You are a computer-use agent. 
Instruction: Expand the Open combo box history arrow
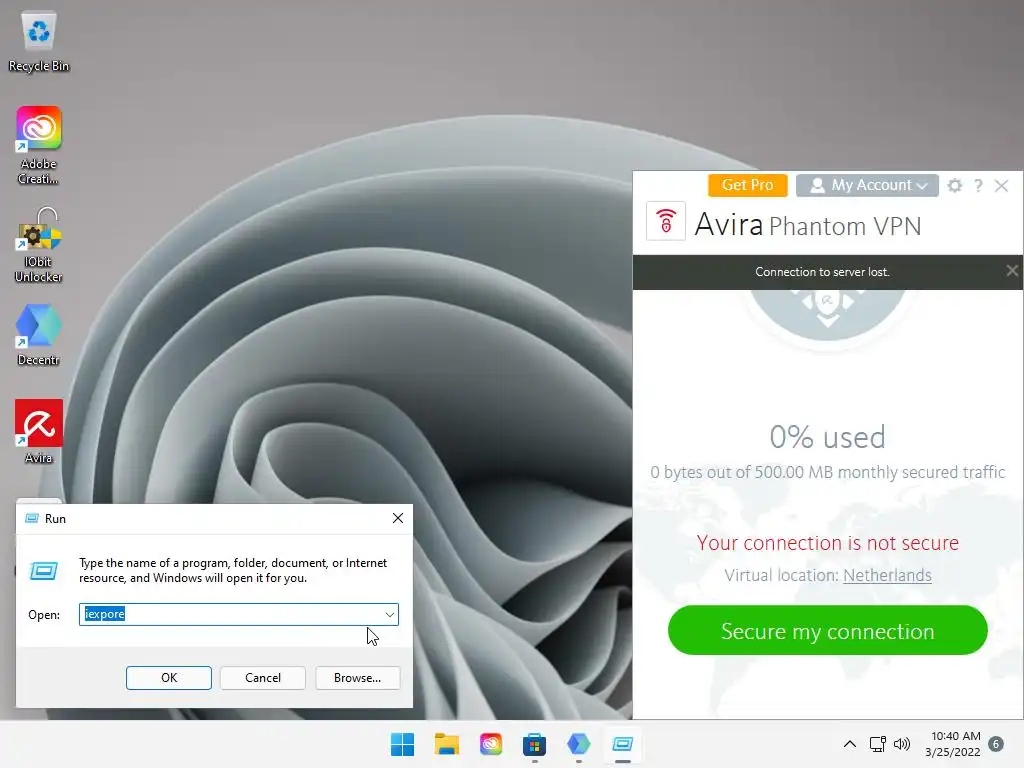[389, 615]
